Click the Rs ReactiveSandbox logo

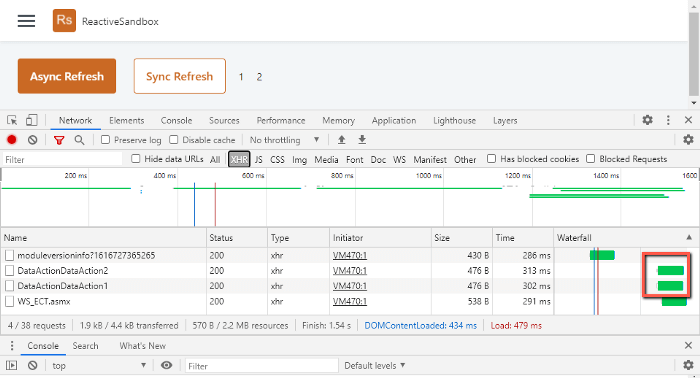64,21
